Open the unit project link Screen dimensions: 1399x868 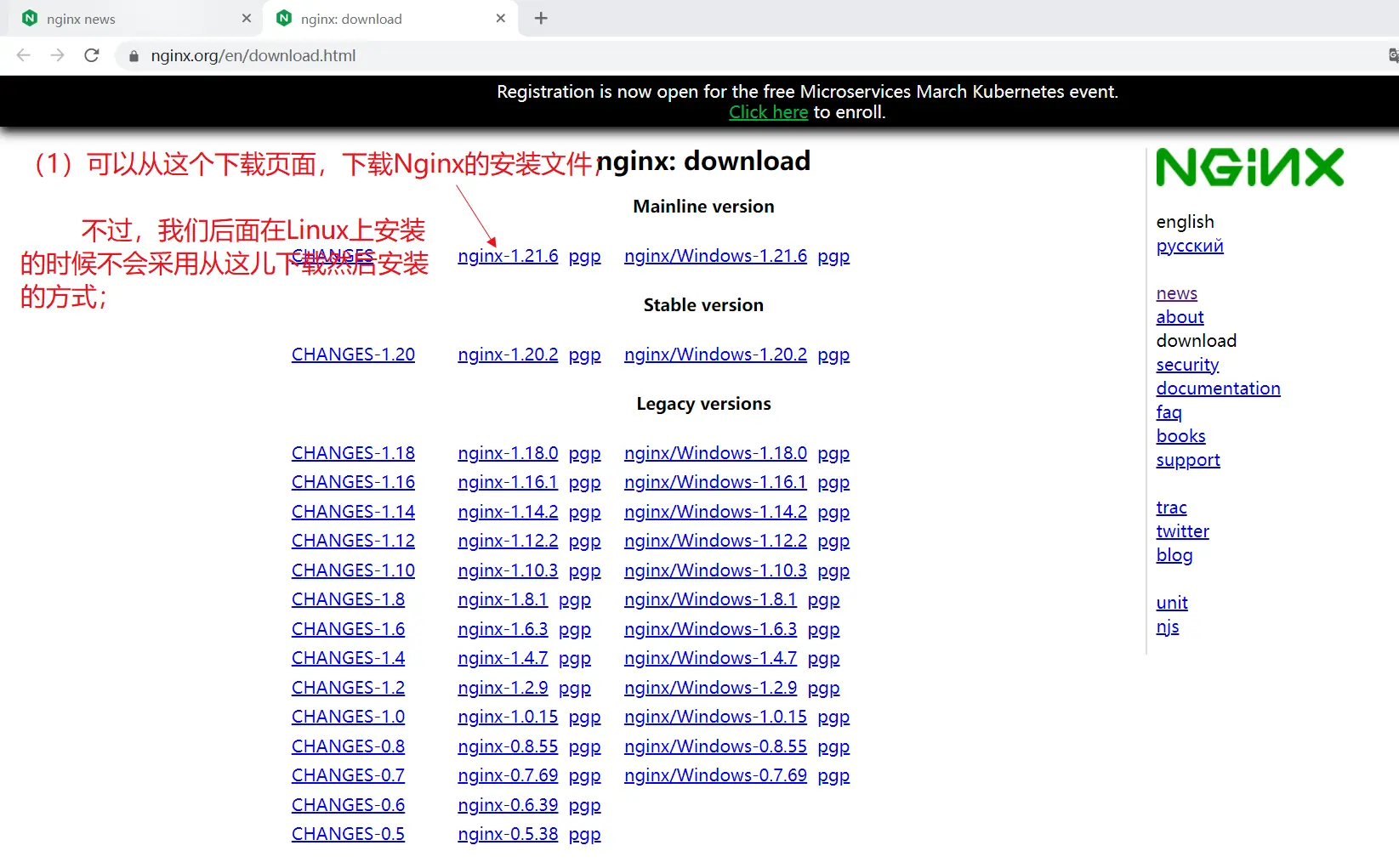(x=1172, y=603)
